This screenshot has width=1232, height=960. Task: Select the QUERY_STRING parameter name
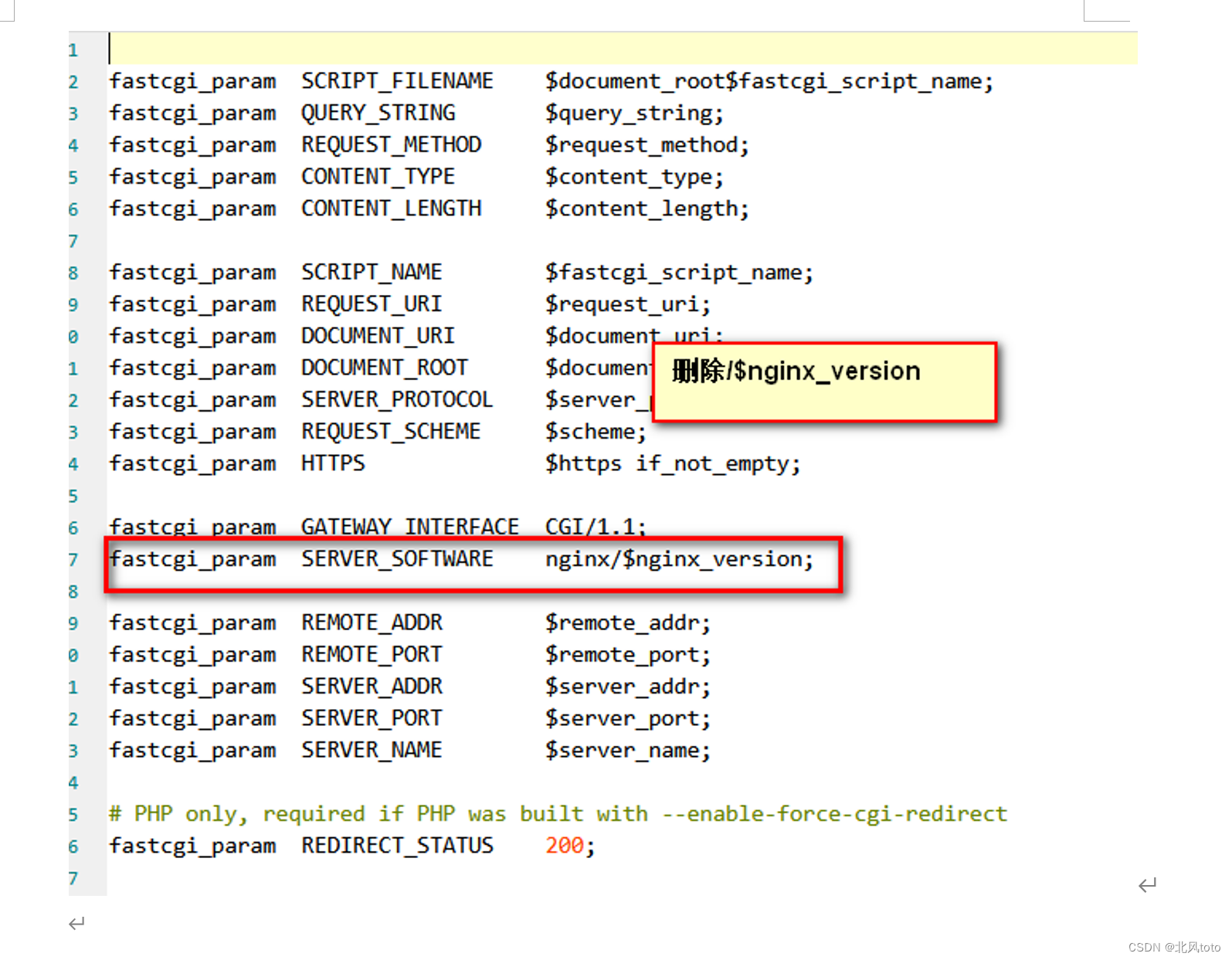378,114
